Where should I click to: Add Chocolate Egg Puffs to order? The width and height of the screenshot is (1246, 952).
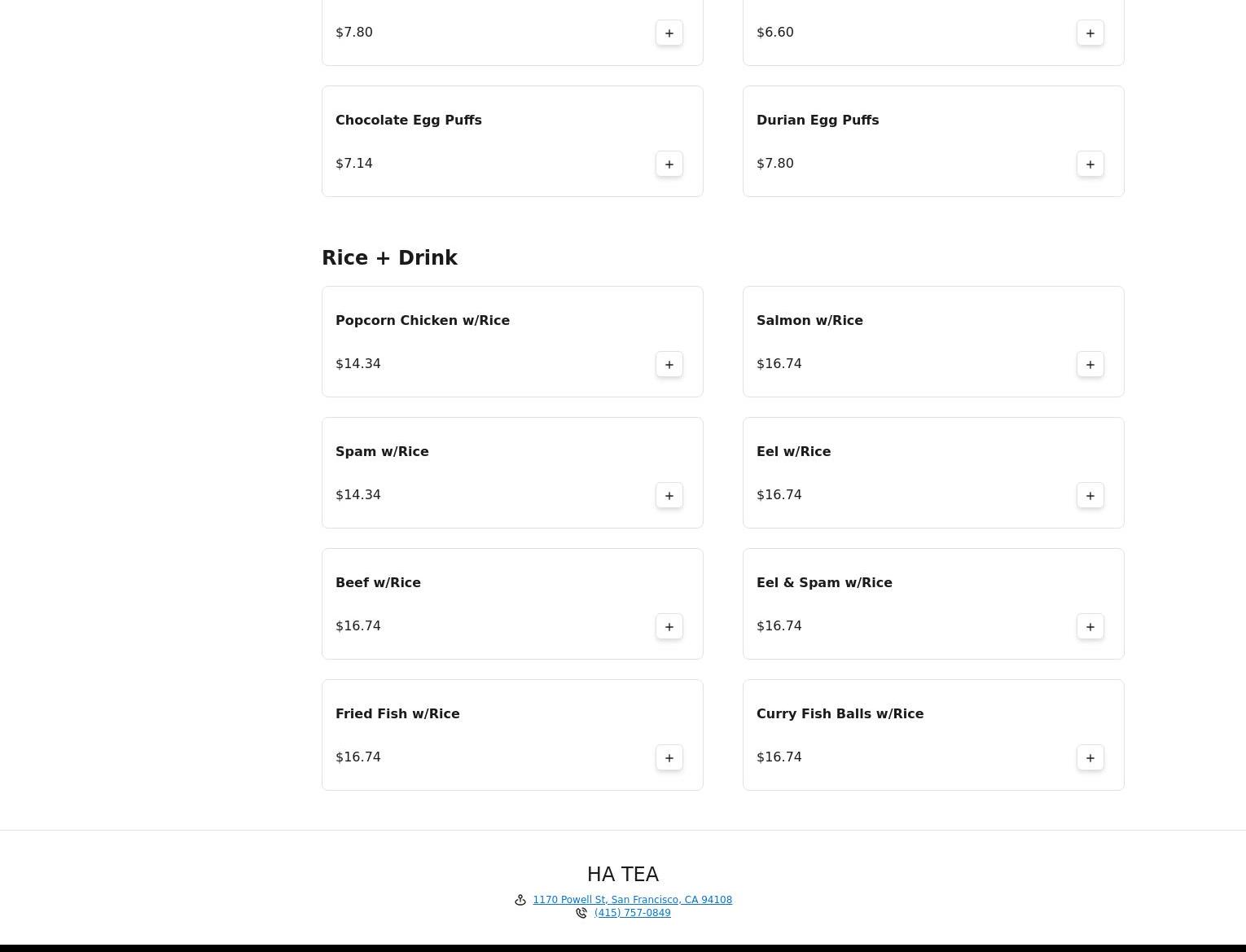[x=669, y=164]
